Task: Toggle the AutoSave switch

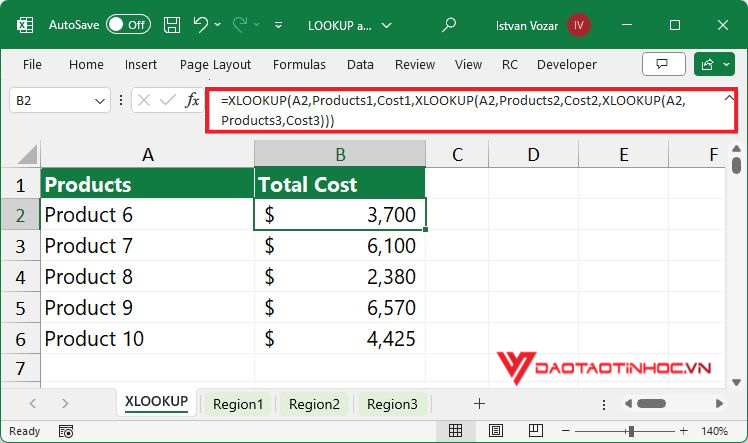Action: (x=128, y=25)
